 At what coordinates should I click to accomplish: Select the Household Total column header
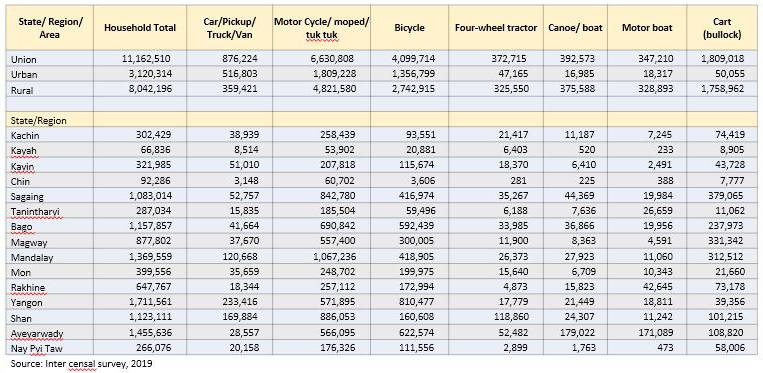point(140,28)
